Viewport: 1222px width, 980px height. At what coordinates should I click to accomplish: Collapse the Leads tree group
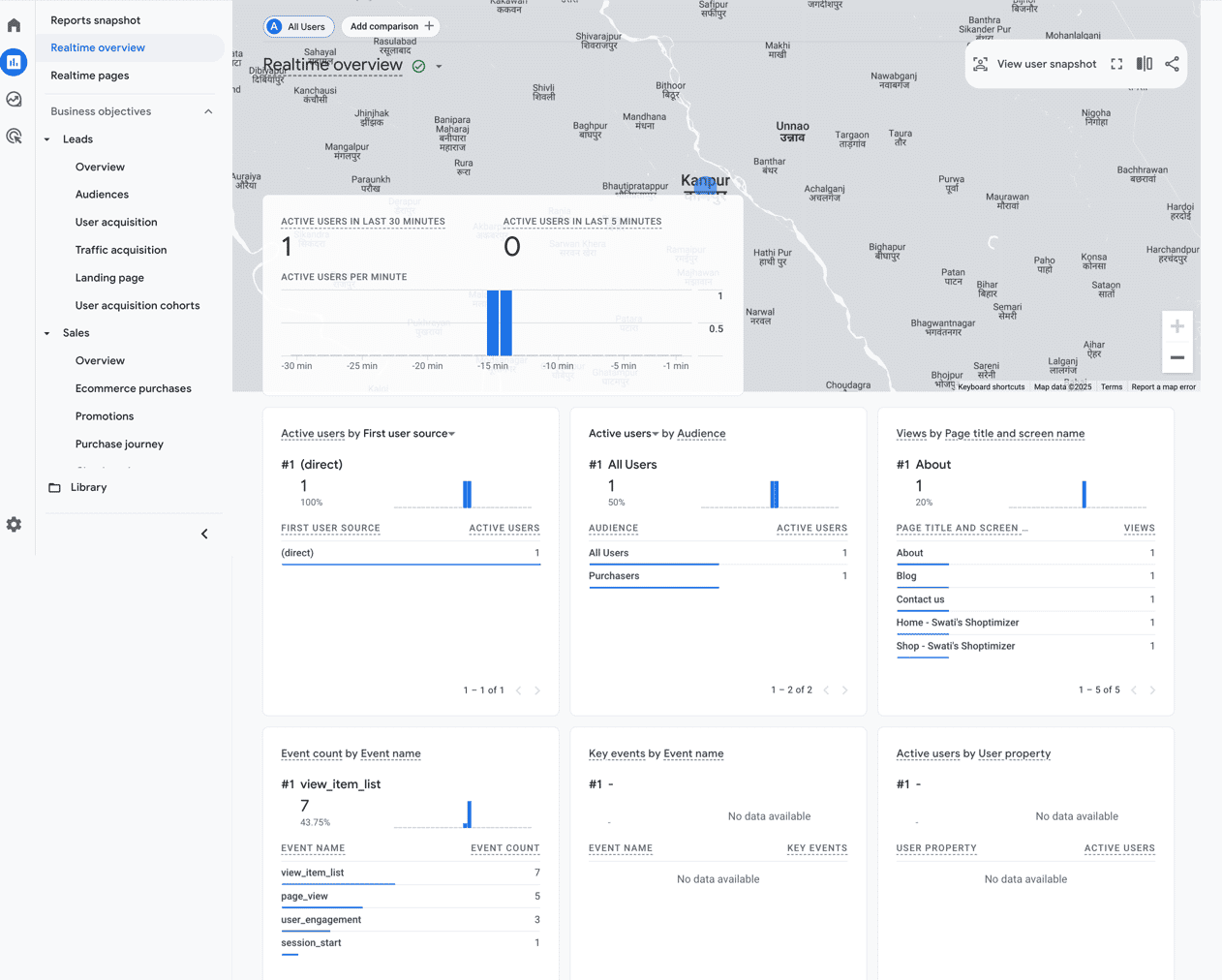46,139
